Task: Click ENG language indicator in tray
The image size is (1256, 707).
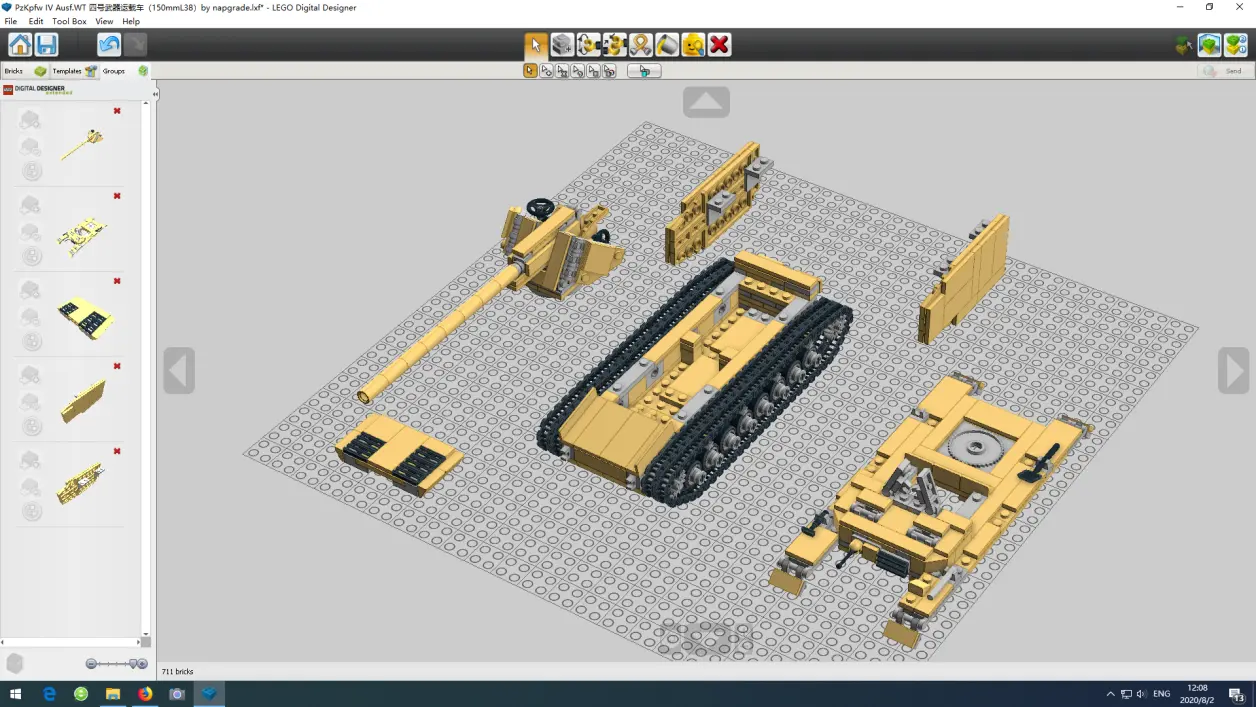Action: pyautogui.click(x=1161, y=694)
